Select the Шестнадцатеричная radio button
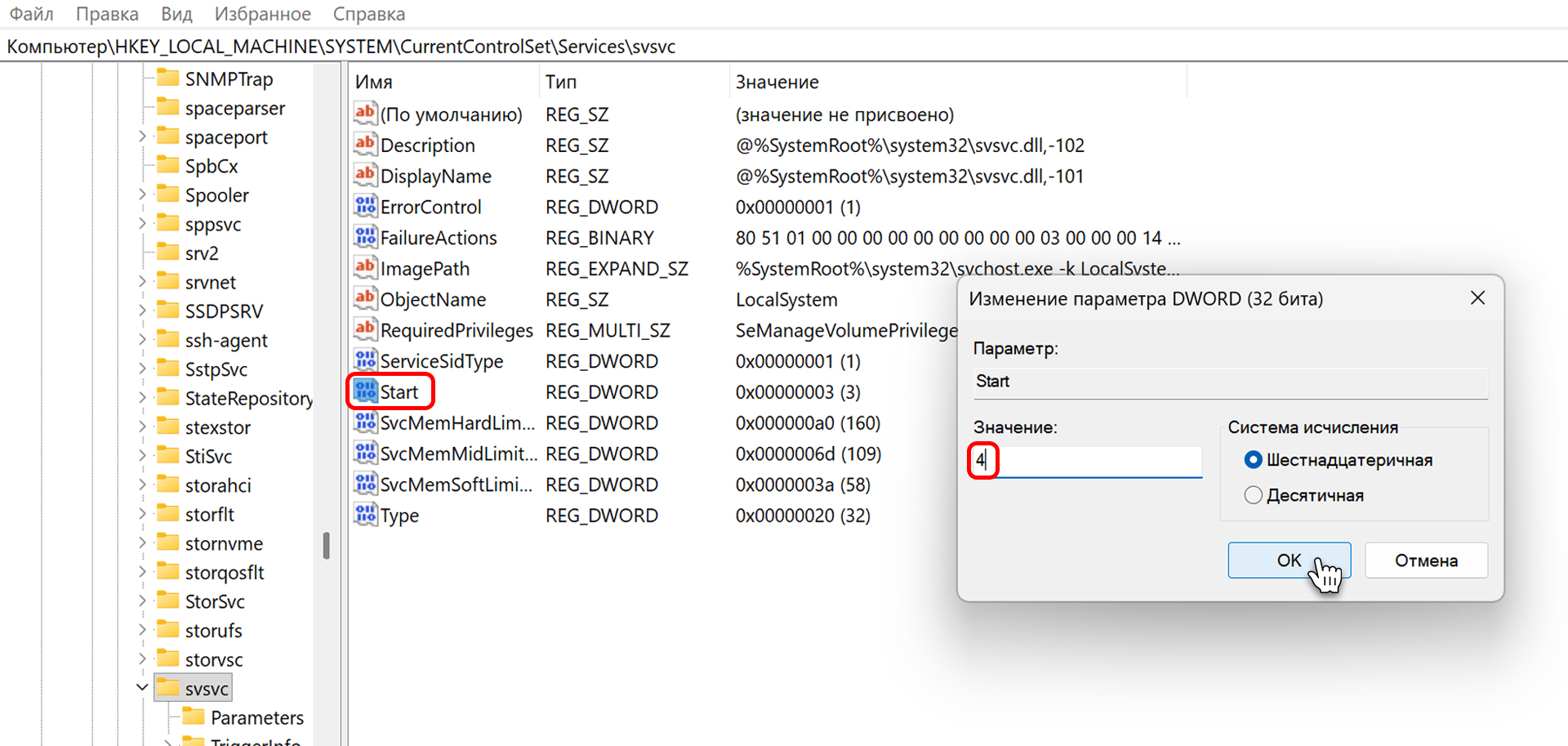The image size is (1568, 746). pos(1253,460)
